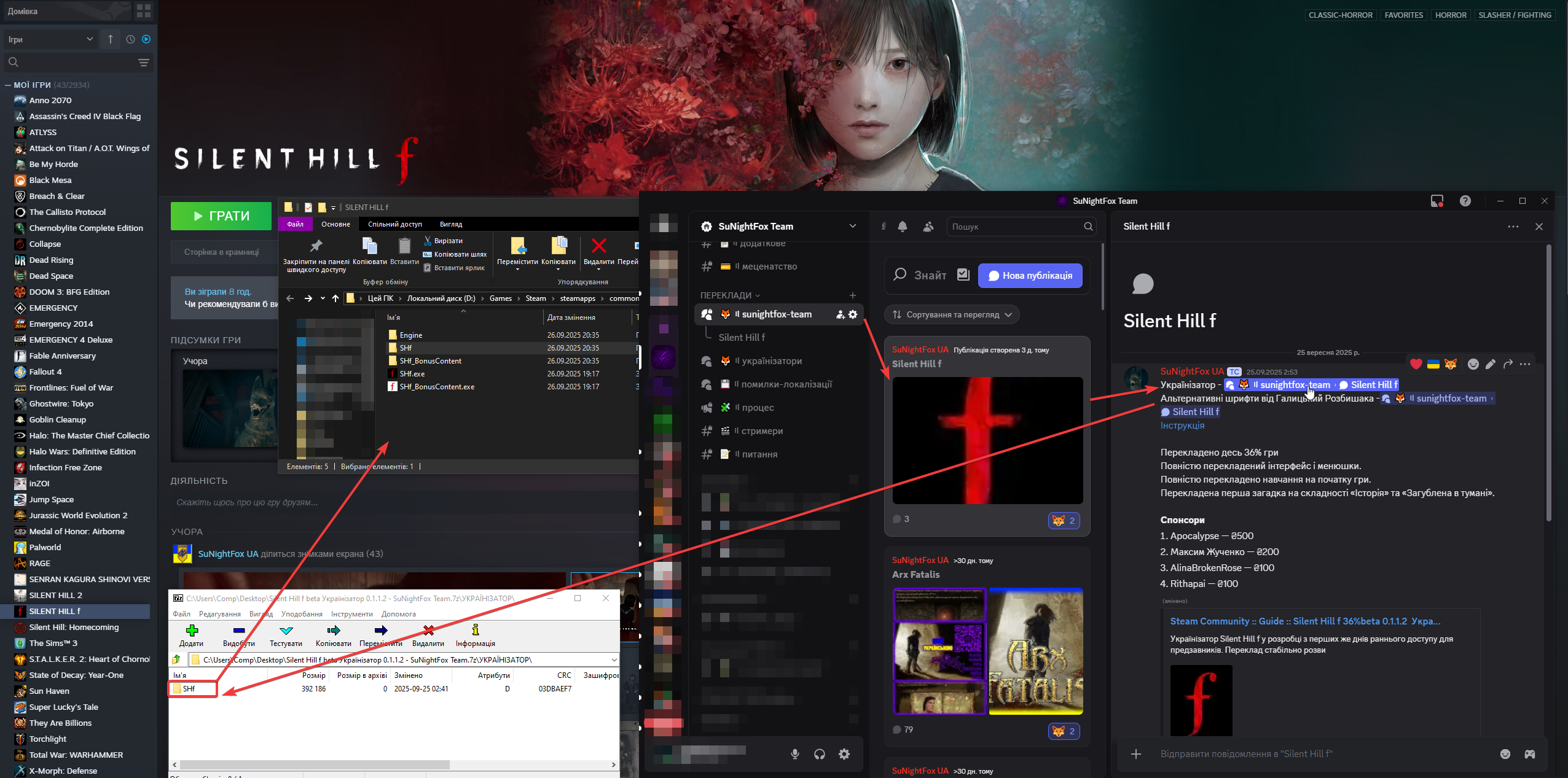Screen dimensions: 1568x778
Task: Collapse the ПЕРЕКЛАДИ channel category
Action: click(731, 295)
